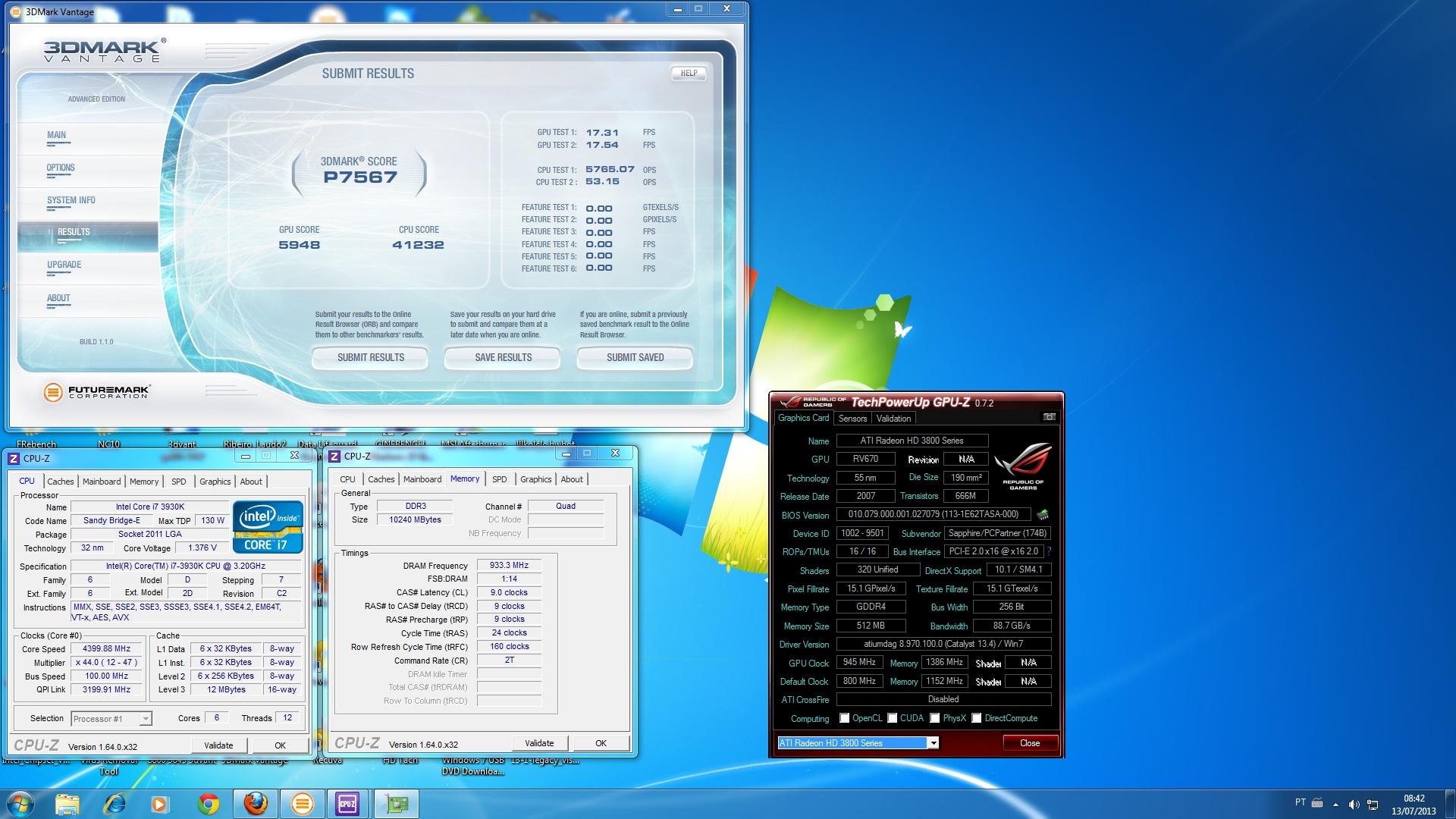Launch Internet Explorer from the taskbar
Screen dimensions: 1456x819
115,803
